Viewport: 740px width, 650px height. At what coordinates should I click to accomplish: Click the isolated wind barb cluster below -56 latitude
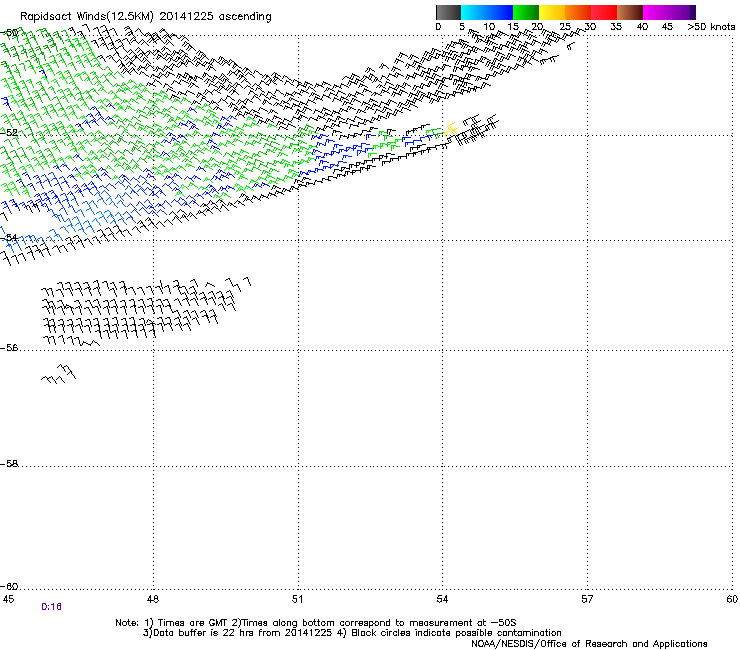click(59, 373)
